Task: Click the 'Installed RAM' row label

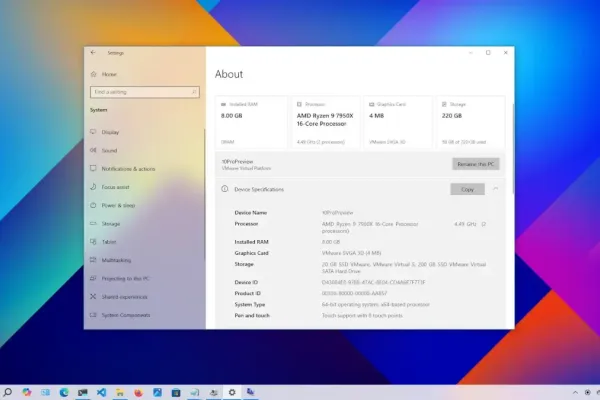Action: click(x=251, y=242)
